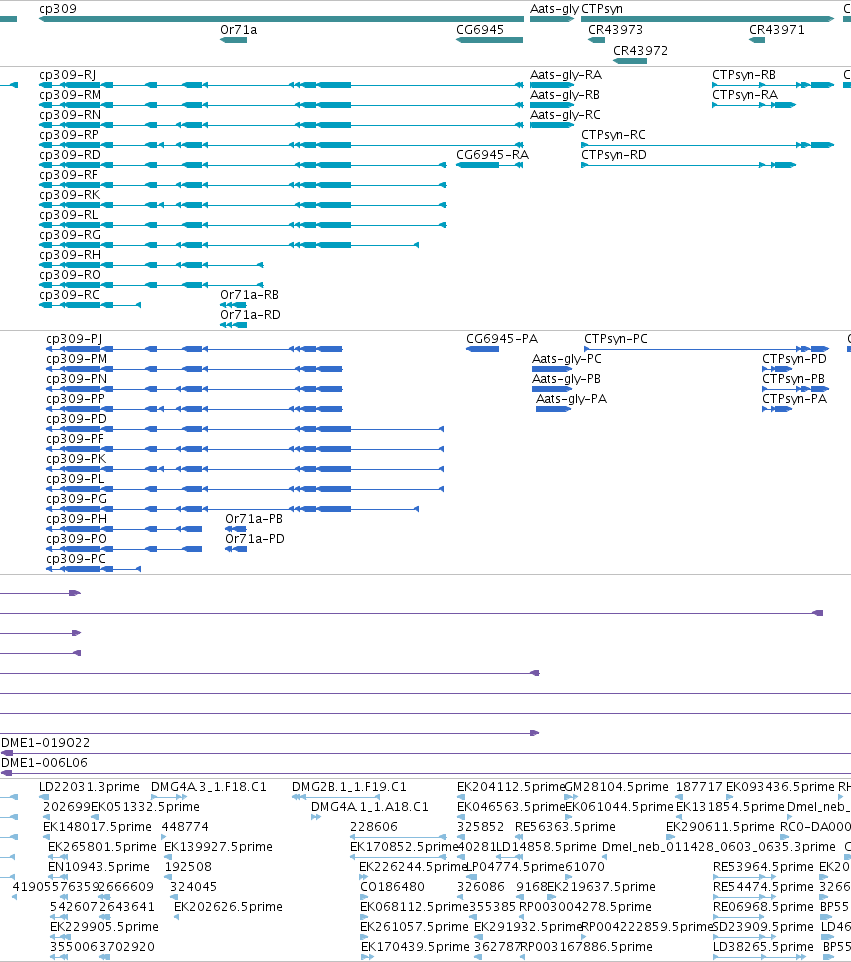
Task: Click EST RE53964.5prime
Action: click(x=763, y=866)
